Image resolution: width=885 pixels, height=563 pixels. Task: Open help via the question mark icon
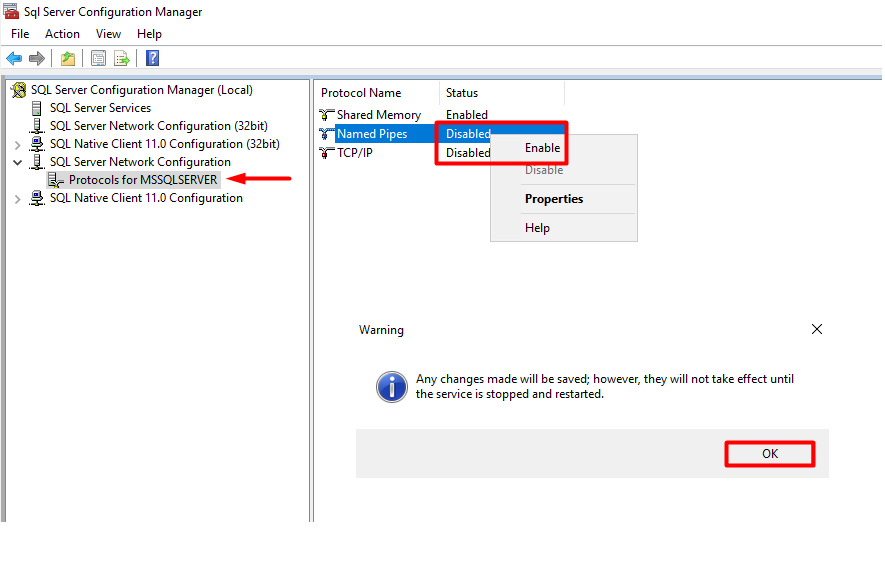[x=152, y=58]
